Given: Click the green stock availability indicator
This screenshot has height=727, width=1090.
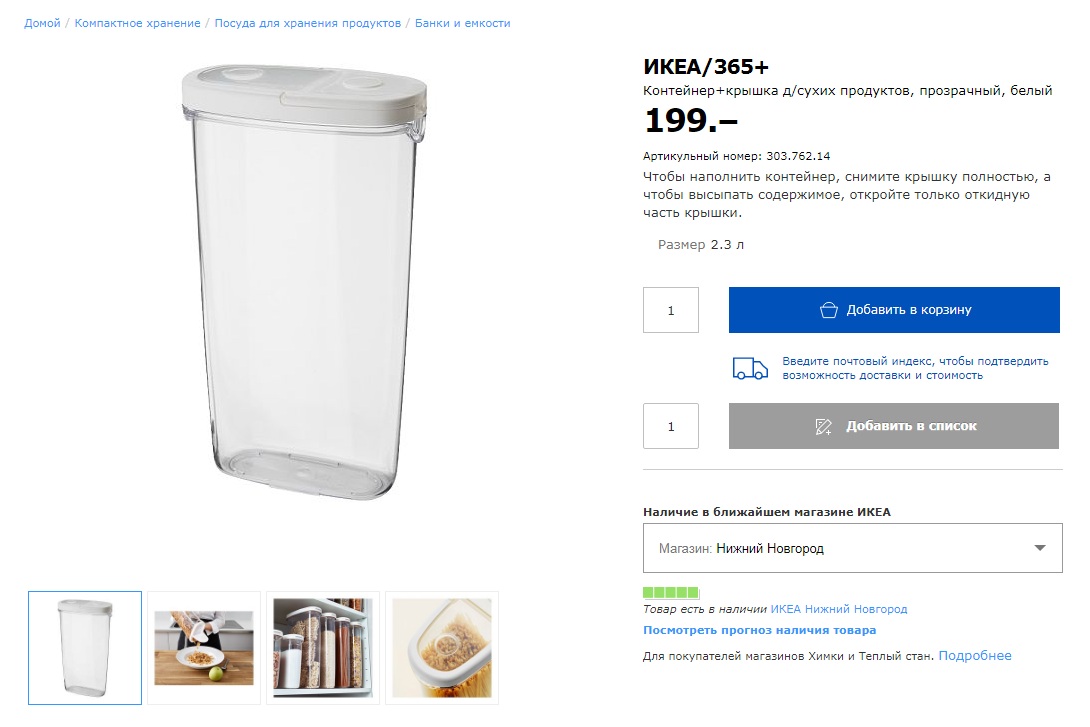Looking at the screenshot, I should [671, 593].
